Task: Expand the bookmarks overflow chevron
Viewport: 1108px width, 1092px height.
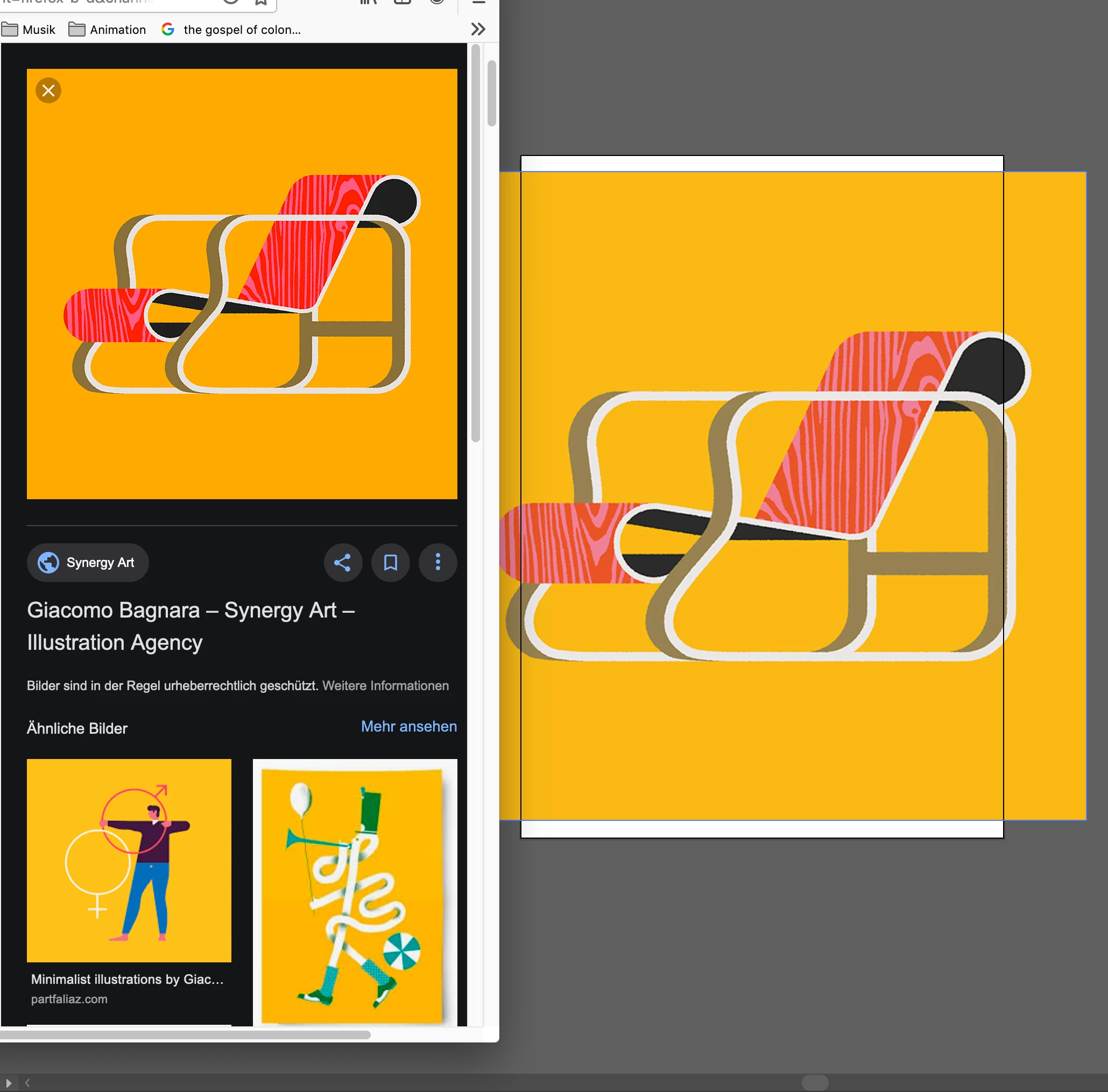Action: coord(478,29)
